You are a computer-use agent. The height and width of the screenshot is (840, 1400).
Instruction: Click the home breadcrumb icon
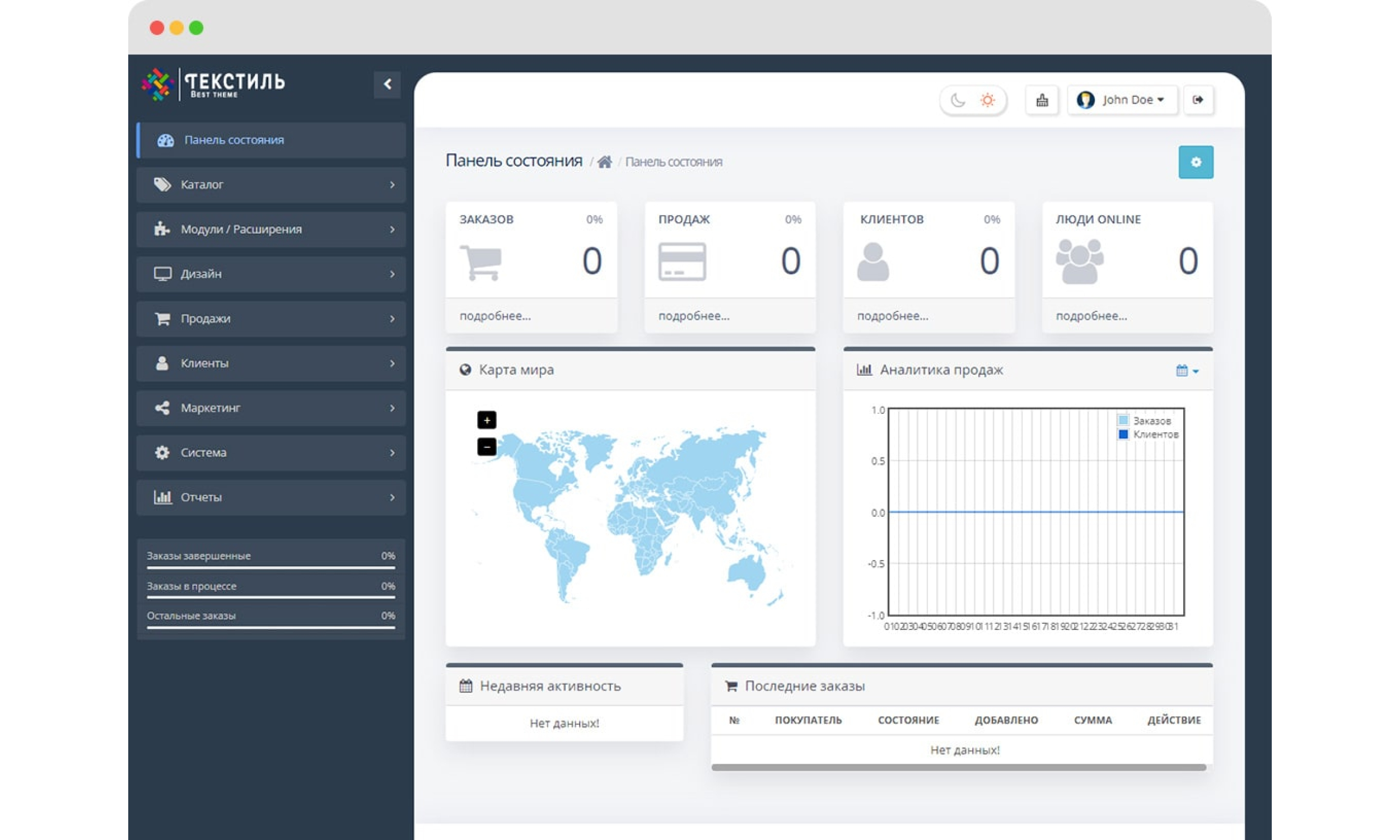click(x=604, y=162)
